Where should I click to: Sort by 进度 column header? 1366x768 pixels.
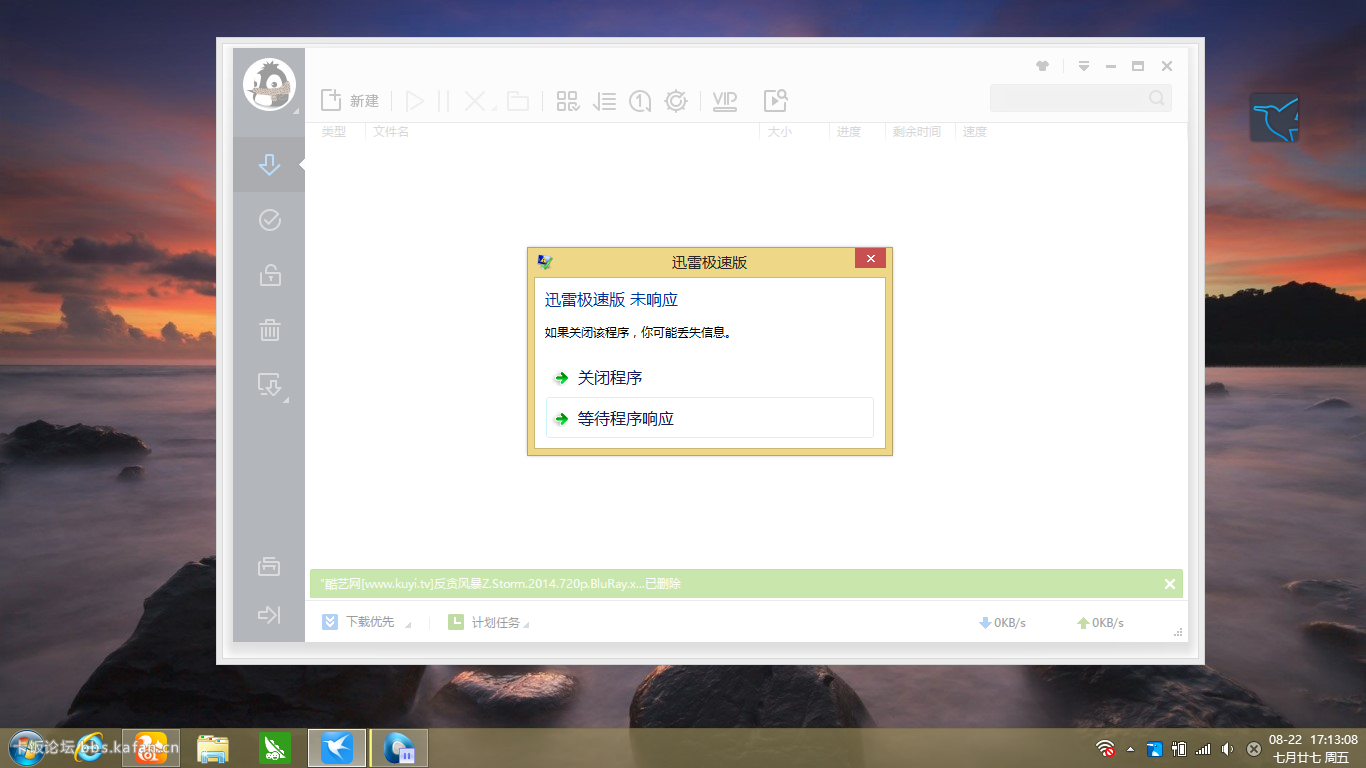coord(849,131)
